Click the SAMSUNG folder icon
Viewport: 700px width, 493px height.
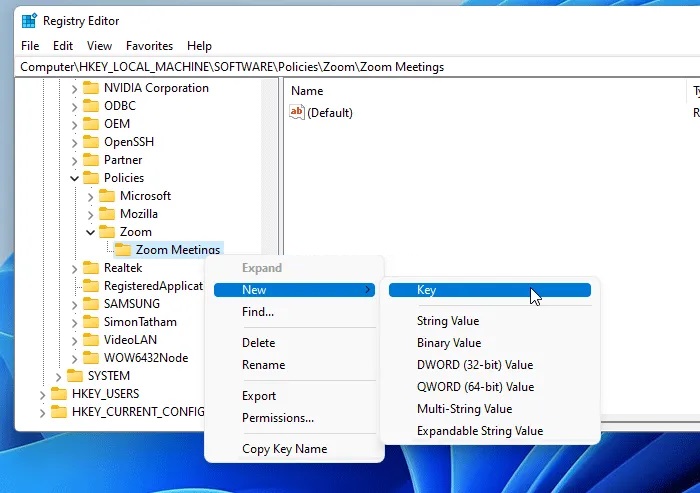(91, 304)
